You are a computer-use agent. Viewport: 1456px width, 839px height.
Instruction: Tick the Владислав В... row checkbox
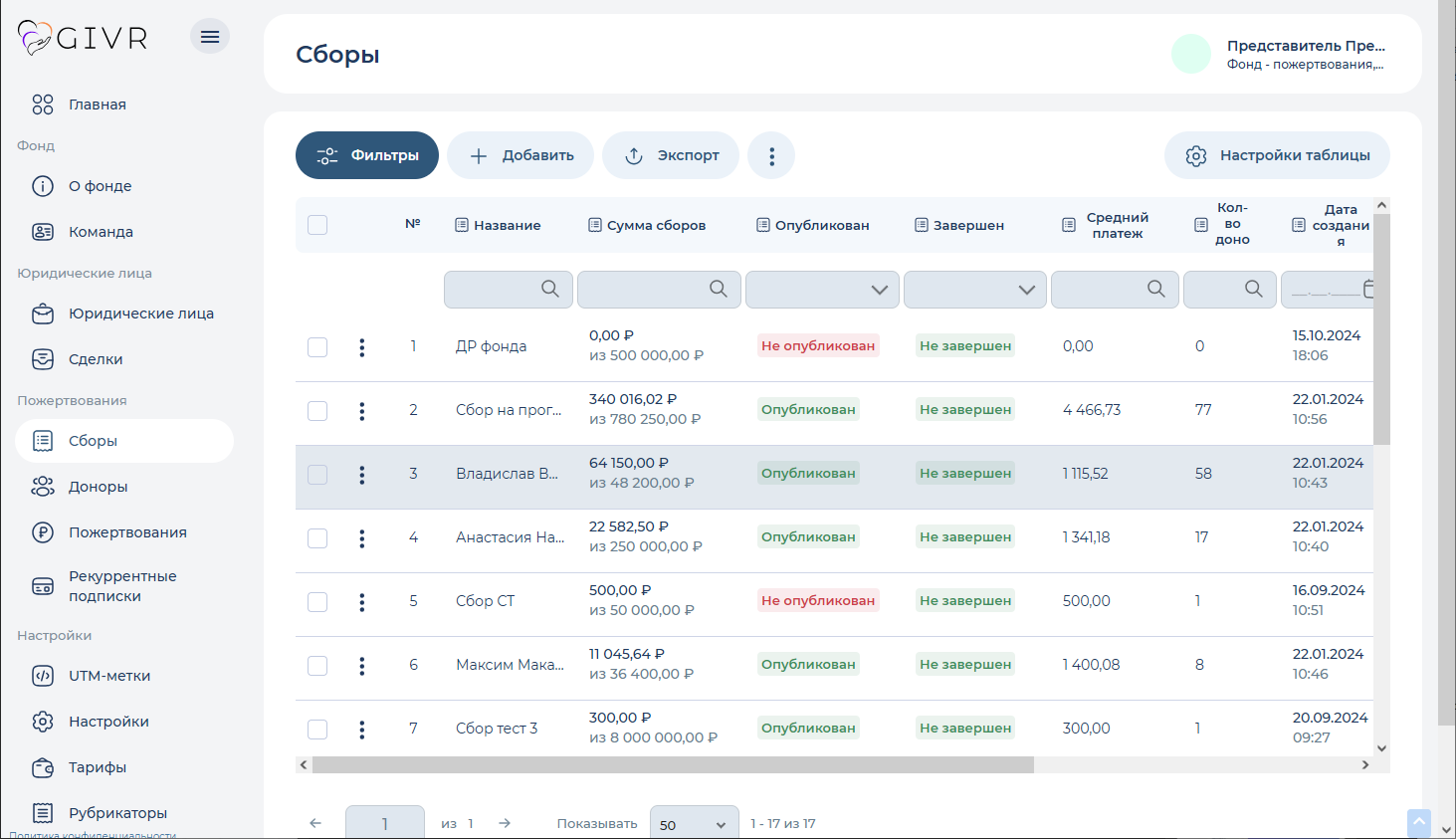tap(317, 475)
